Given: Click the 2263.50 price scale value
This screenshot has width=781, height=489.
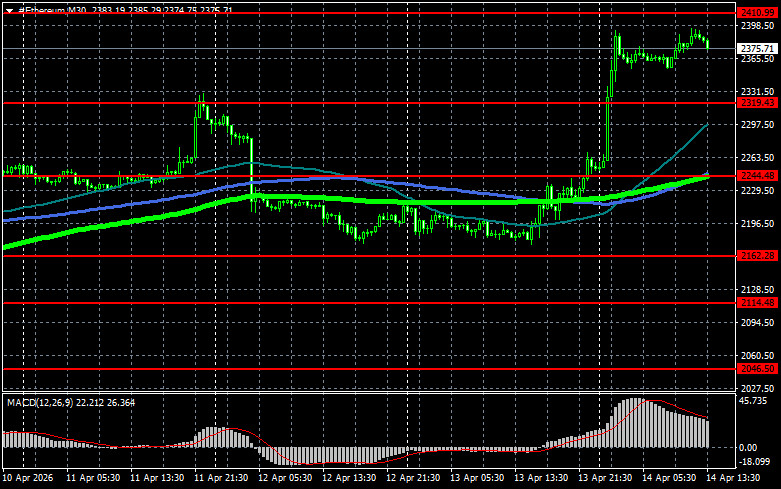Looking at the screenshot, I should [757, 158].
